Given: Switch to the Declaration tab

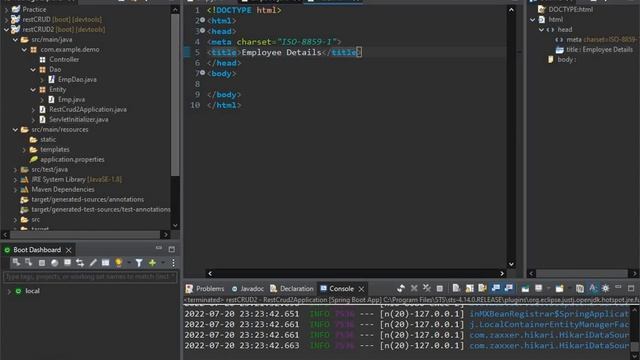Looking at the screenshot, I should [x=292, y=289].
